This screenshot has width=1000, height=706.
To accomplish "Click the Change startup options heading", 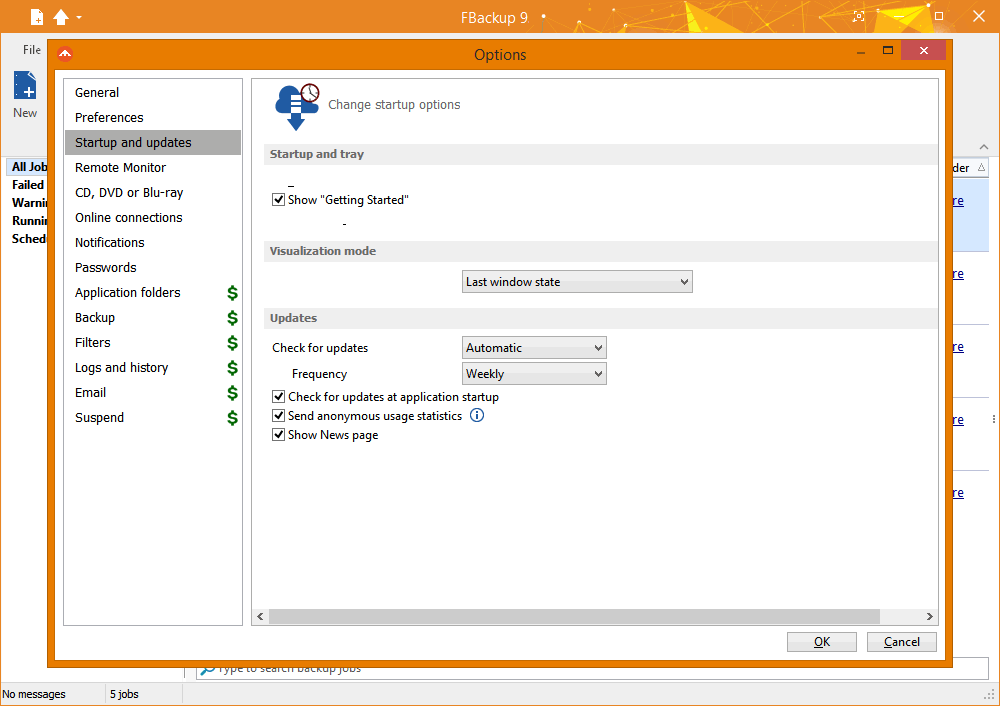I will [394, 105].
